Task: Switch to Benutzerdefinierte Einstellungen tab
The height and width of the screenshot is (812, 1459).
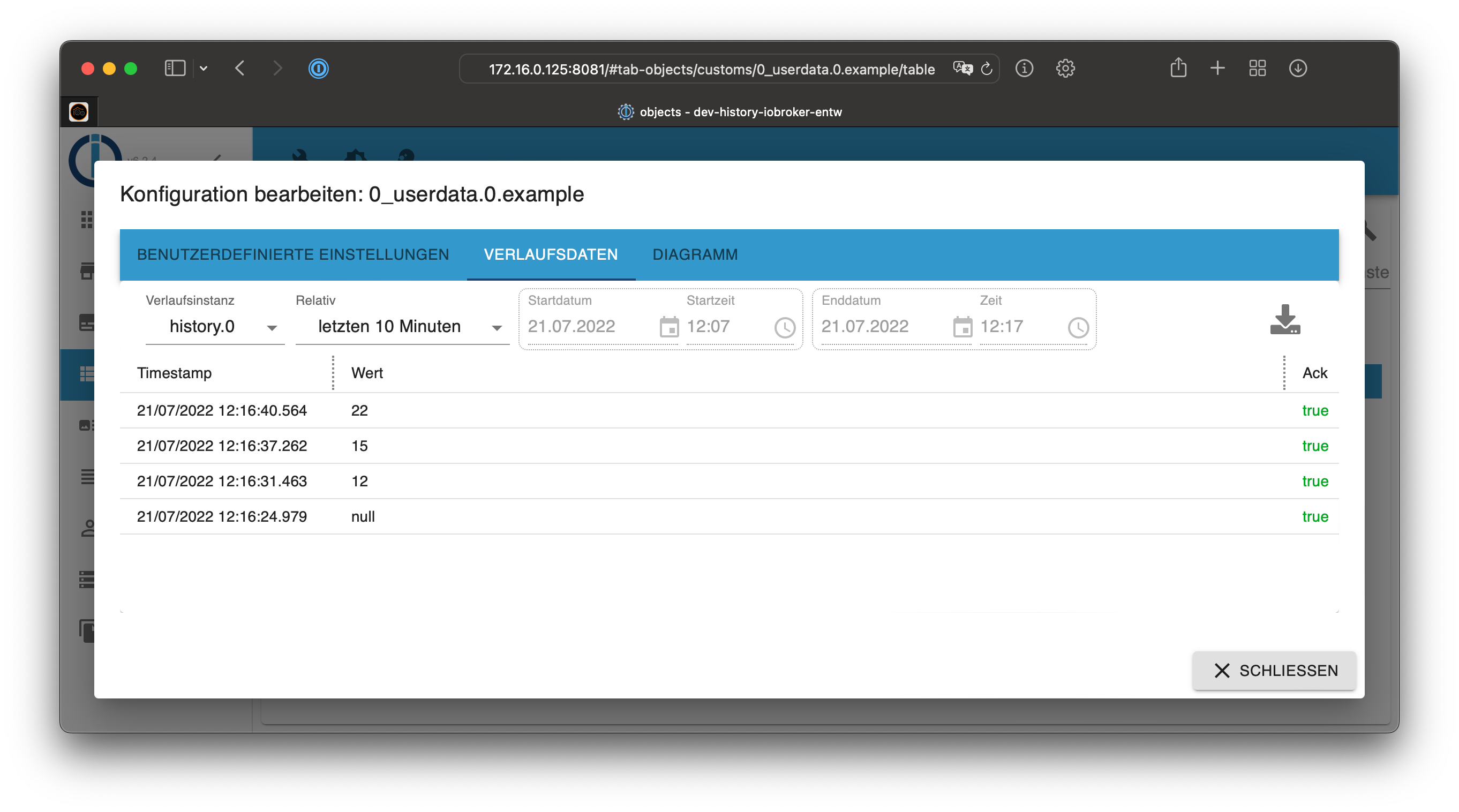Action: [x=293, y=255]
